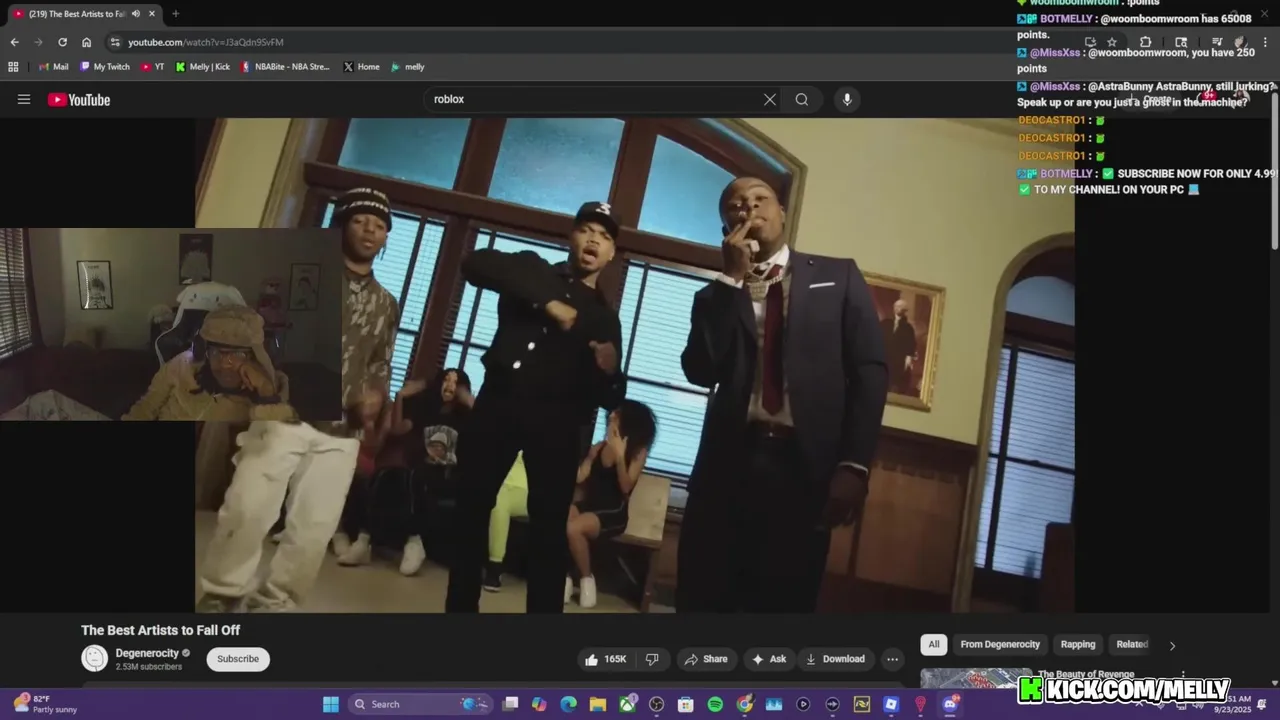Screen dimensions: 1280x720
Task: Open the Degenerocity channel avatar
Action: 94,658
